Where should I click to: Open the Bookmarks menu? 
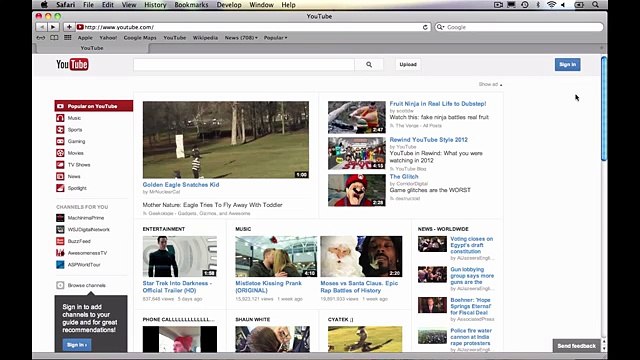coord(191,5)
